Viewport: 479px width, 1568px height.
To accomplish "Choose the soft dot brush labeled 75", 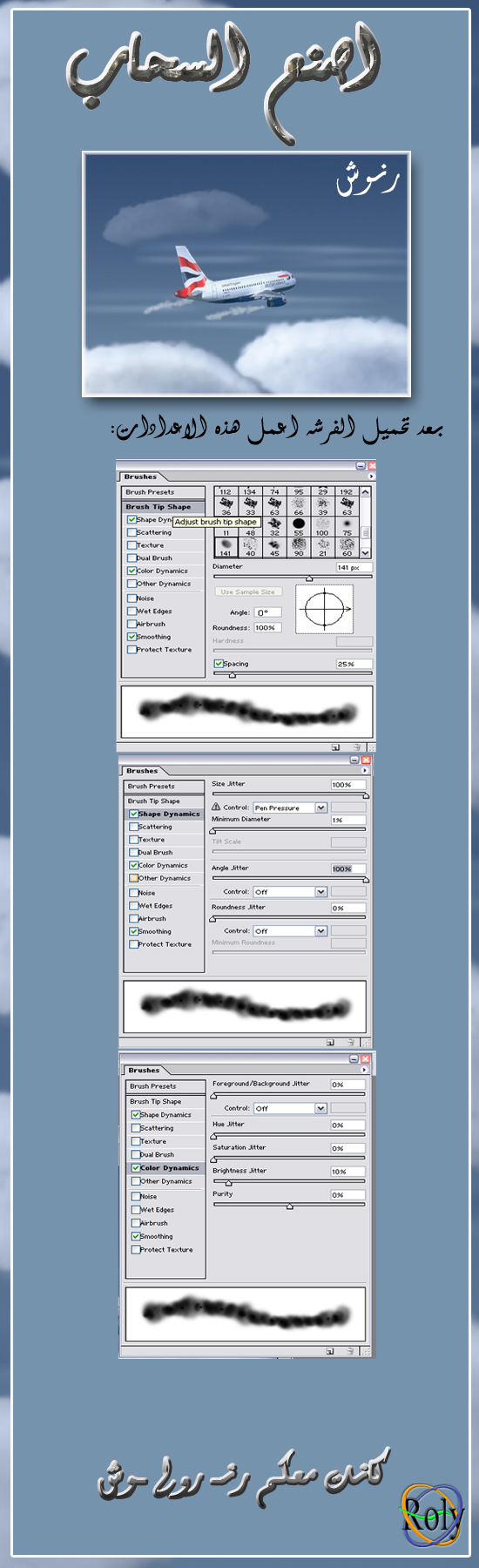I will (x=347, y=527).
